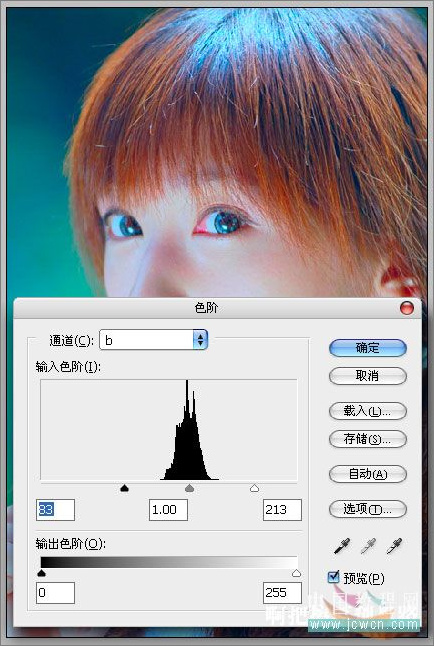Click the 输入色阶 label

(68, 367)
